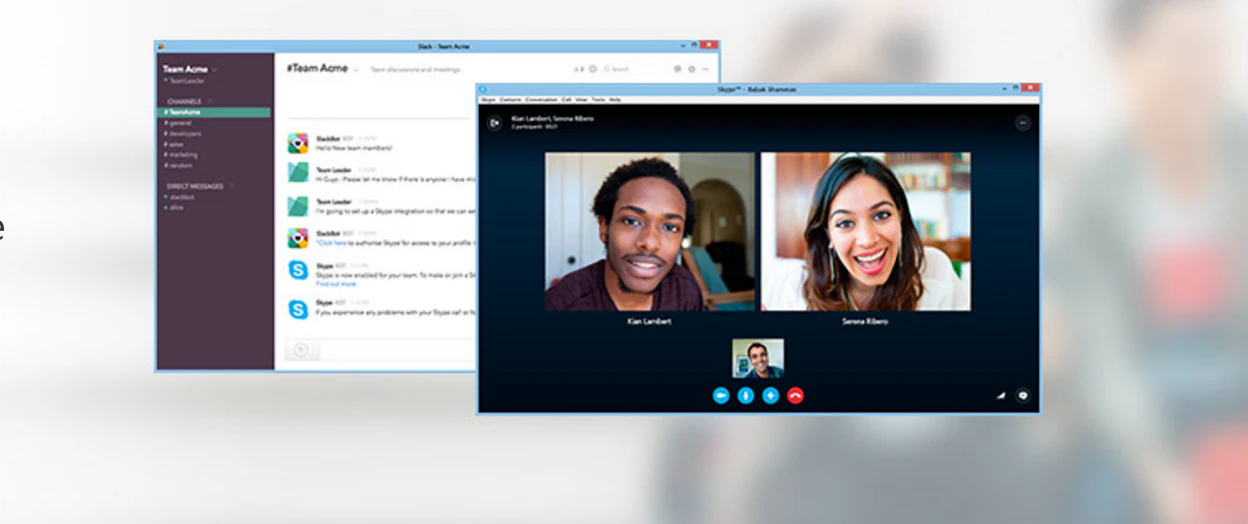The image size is (1248, 524).
Task: Click the Slack app icon in its title bar
Action: coord(162,46)
